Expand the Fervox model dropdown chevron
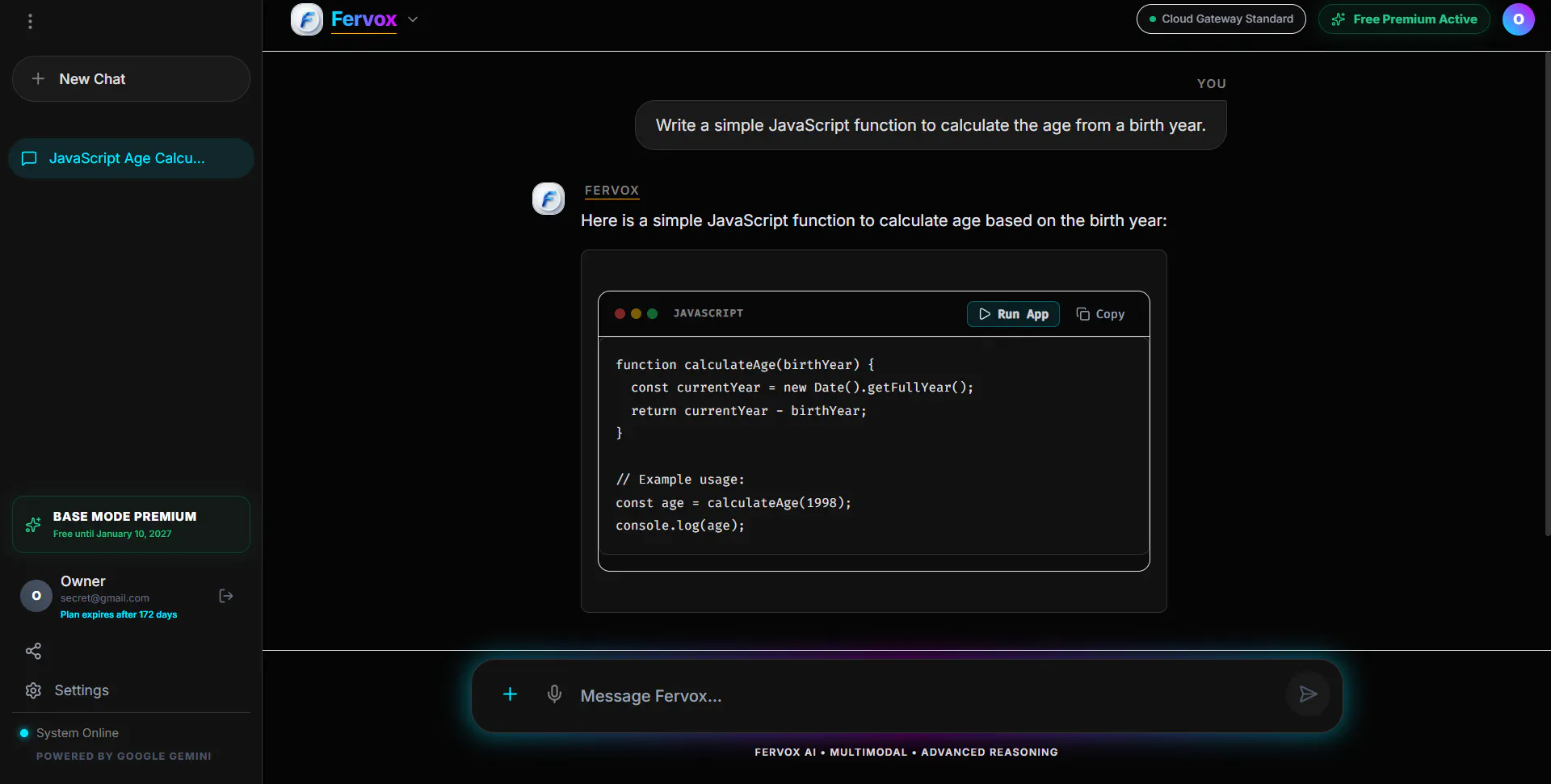This screenshot has height=784, width=1551. coord(413,19)
